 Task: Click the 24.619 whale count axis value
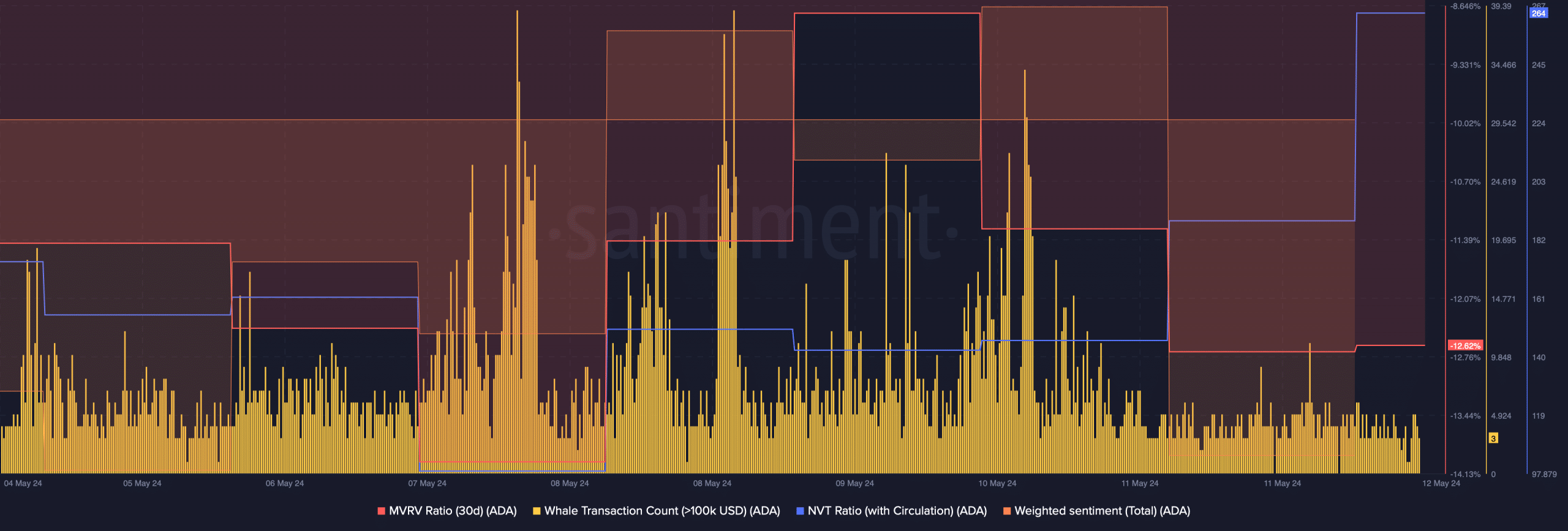tap(1504, 182)
